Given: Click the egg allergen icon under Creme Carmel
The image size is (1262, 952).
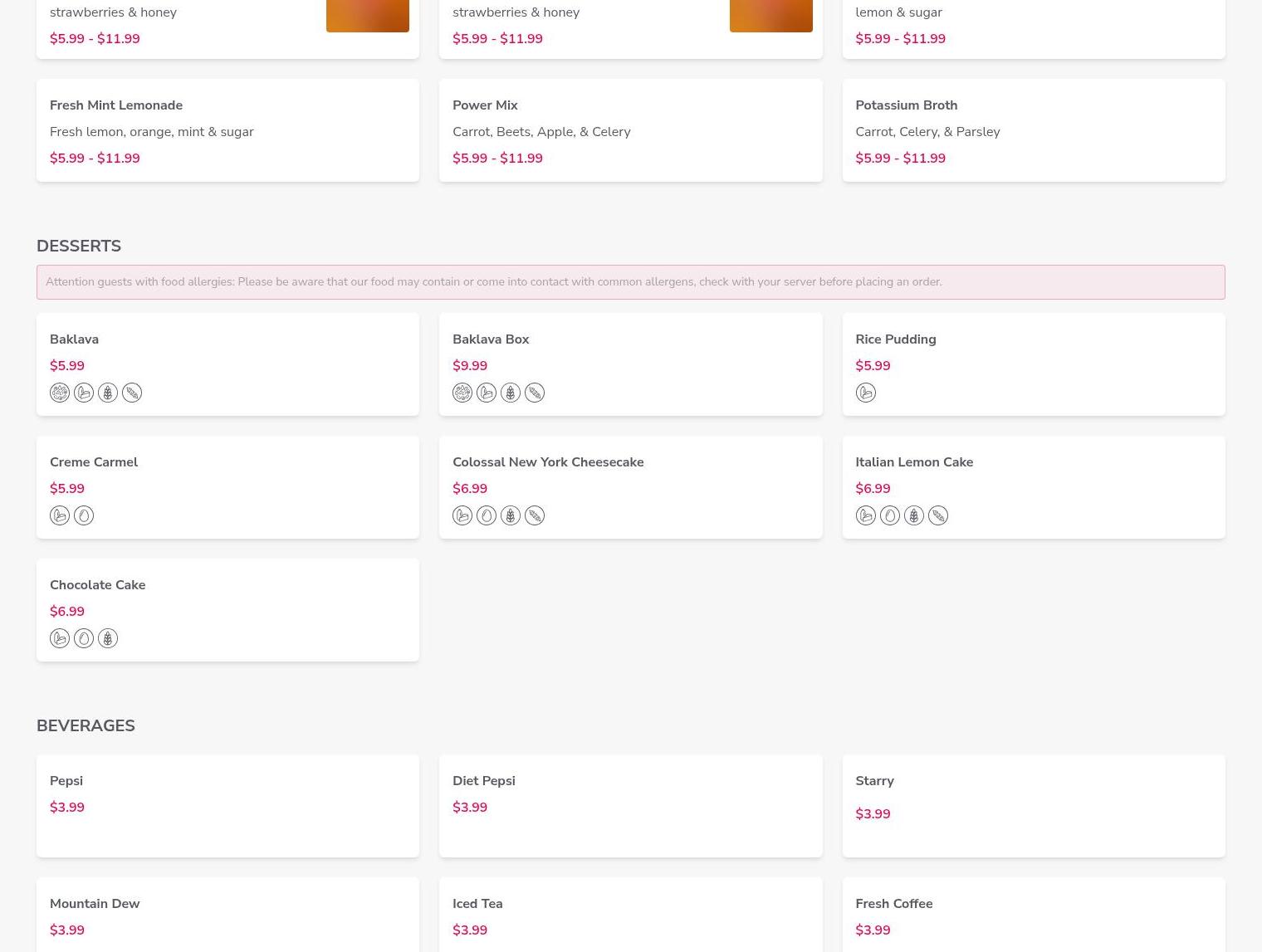Looking at the screenshot, I should click(84, 515).
